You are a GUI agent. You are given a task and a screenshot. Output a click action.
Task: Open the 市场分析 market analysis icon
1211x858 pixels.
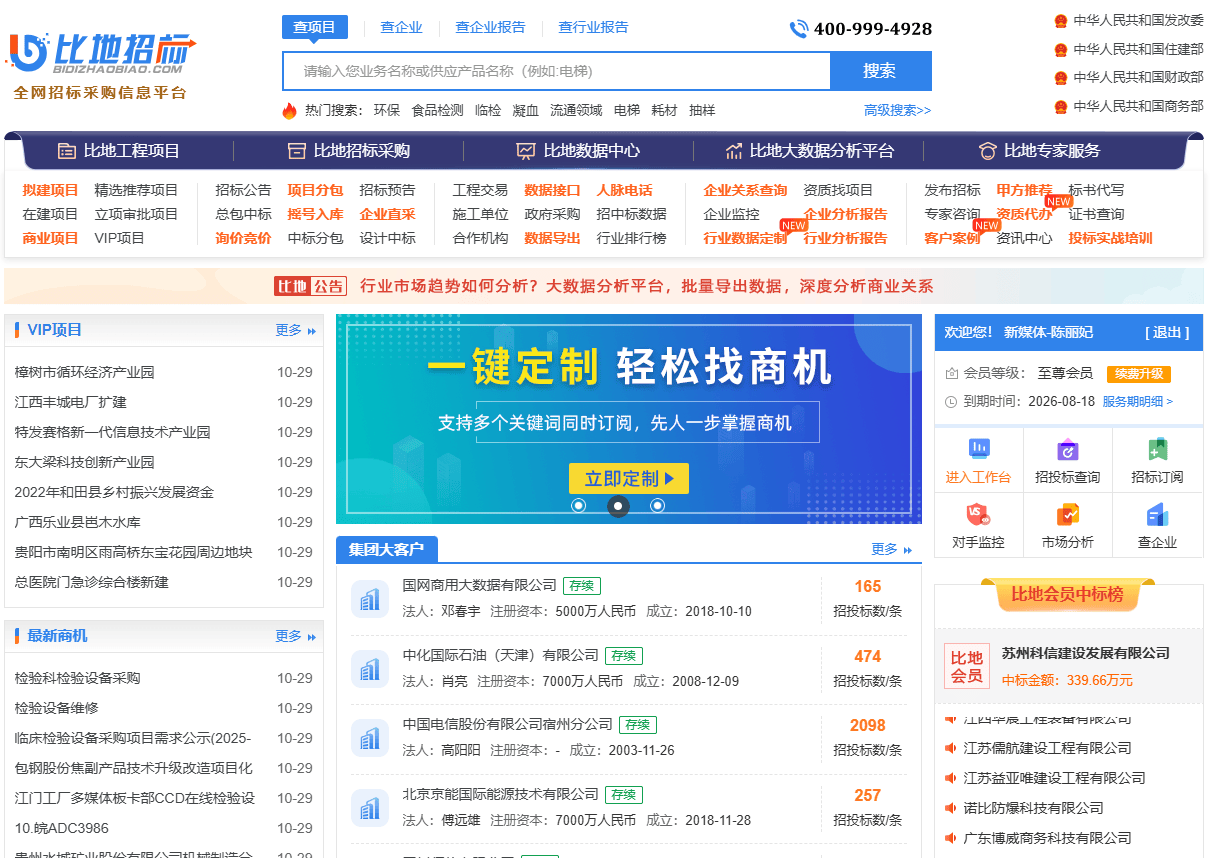[1067, 516]
